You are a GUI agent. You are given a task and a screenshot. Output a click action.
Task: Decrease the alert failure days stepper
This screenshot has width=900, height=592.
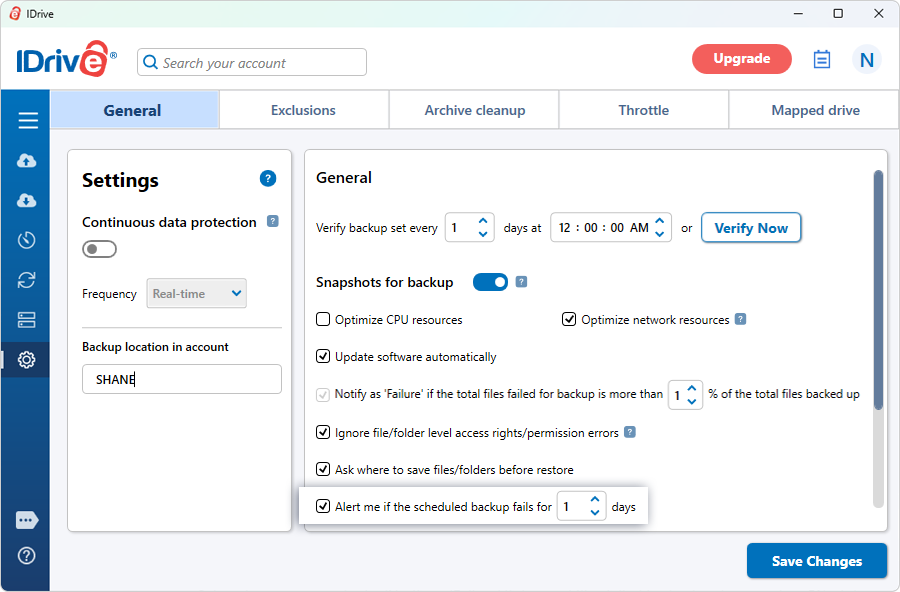tap(595, 513)
